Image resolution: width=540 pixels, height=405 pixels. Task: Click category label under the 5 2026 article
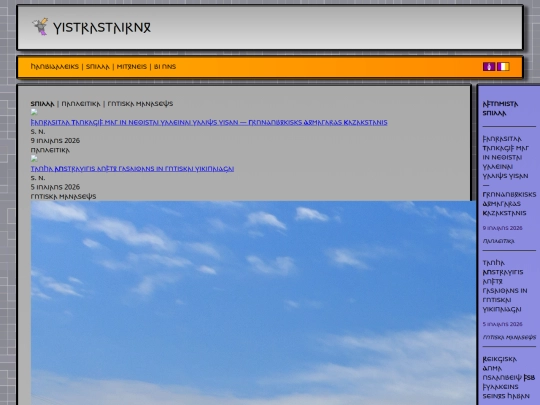[x=63, y=196]
